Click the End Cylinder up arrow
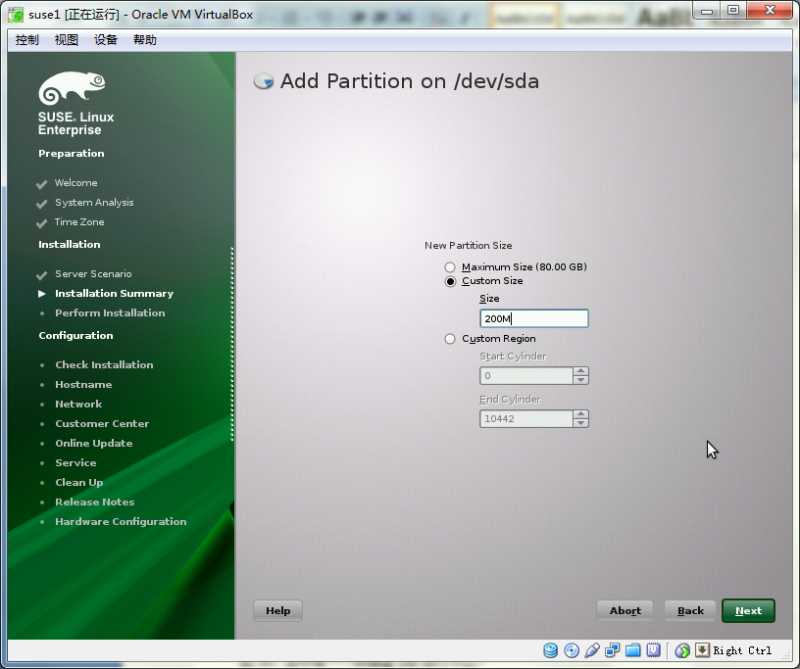Image resolution: width=800 pixels, height=669 pixels. [580, 414]
